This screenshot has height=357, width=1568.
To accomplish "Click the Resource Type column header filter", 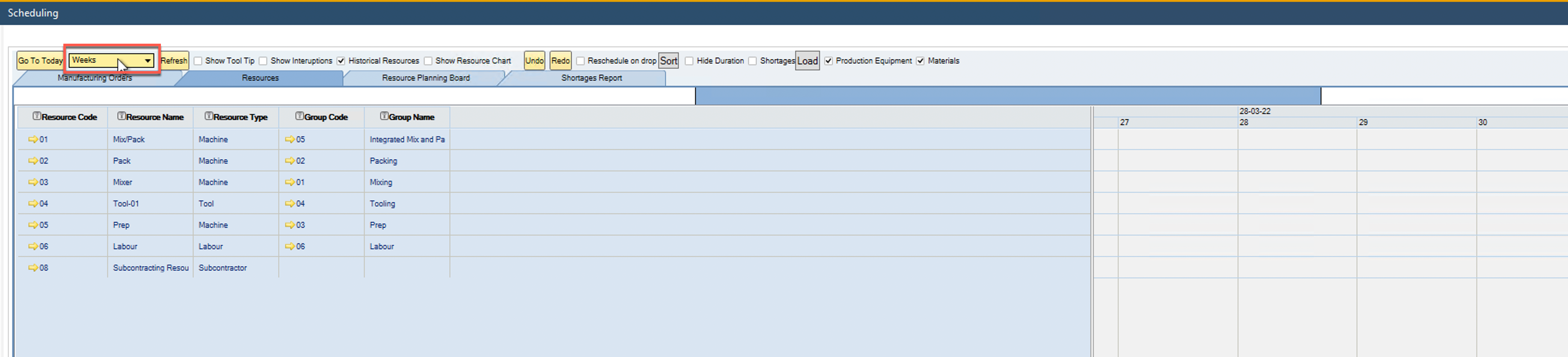I will [x=209, y=116].
